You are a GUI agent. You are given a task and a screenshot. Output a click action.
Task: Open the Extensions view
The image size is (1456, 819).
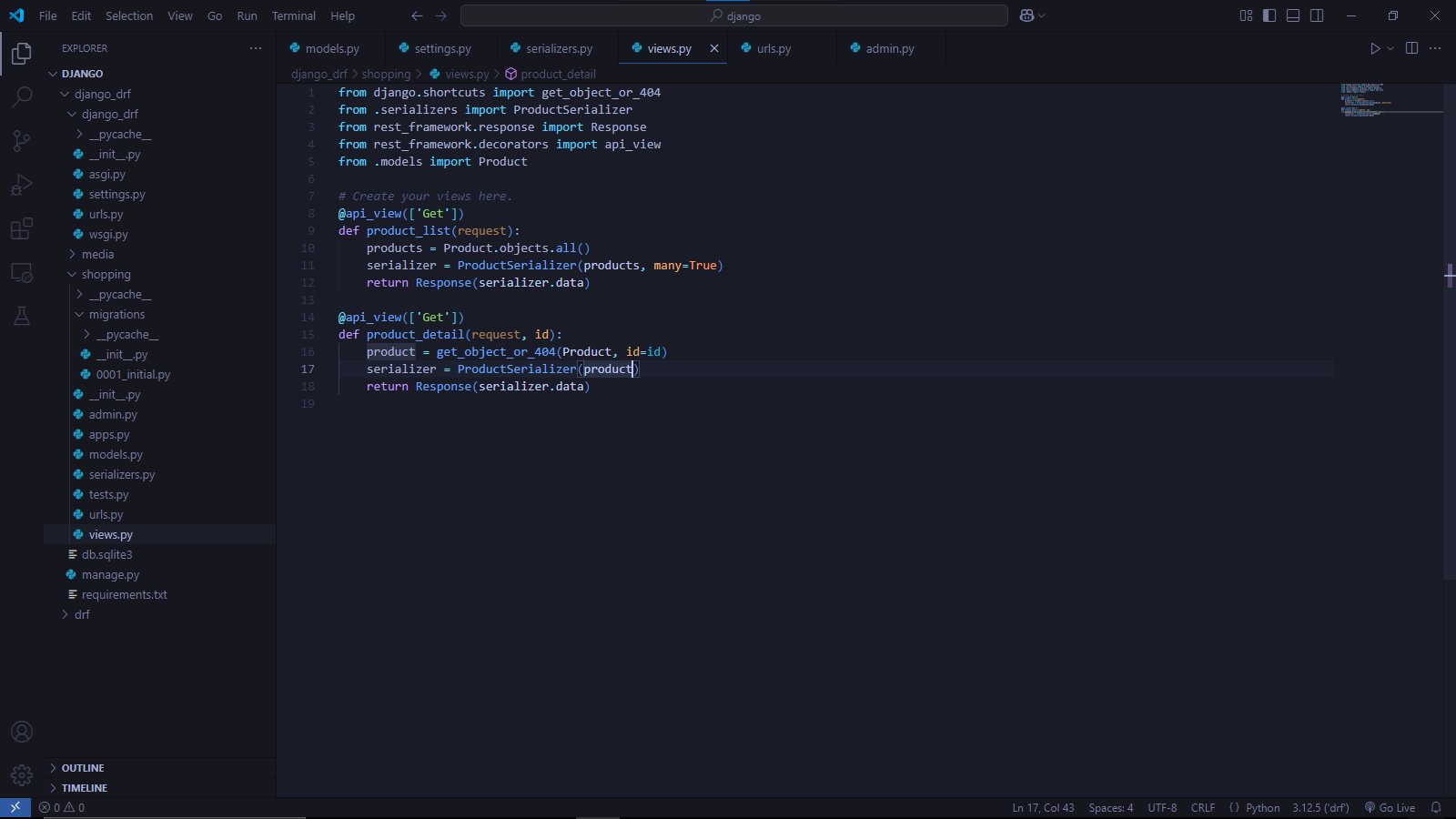pos(22,228)
